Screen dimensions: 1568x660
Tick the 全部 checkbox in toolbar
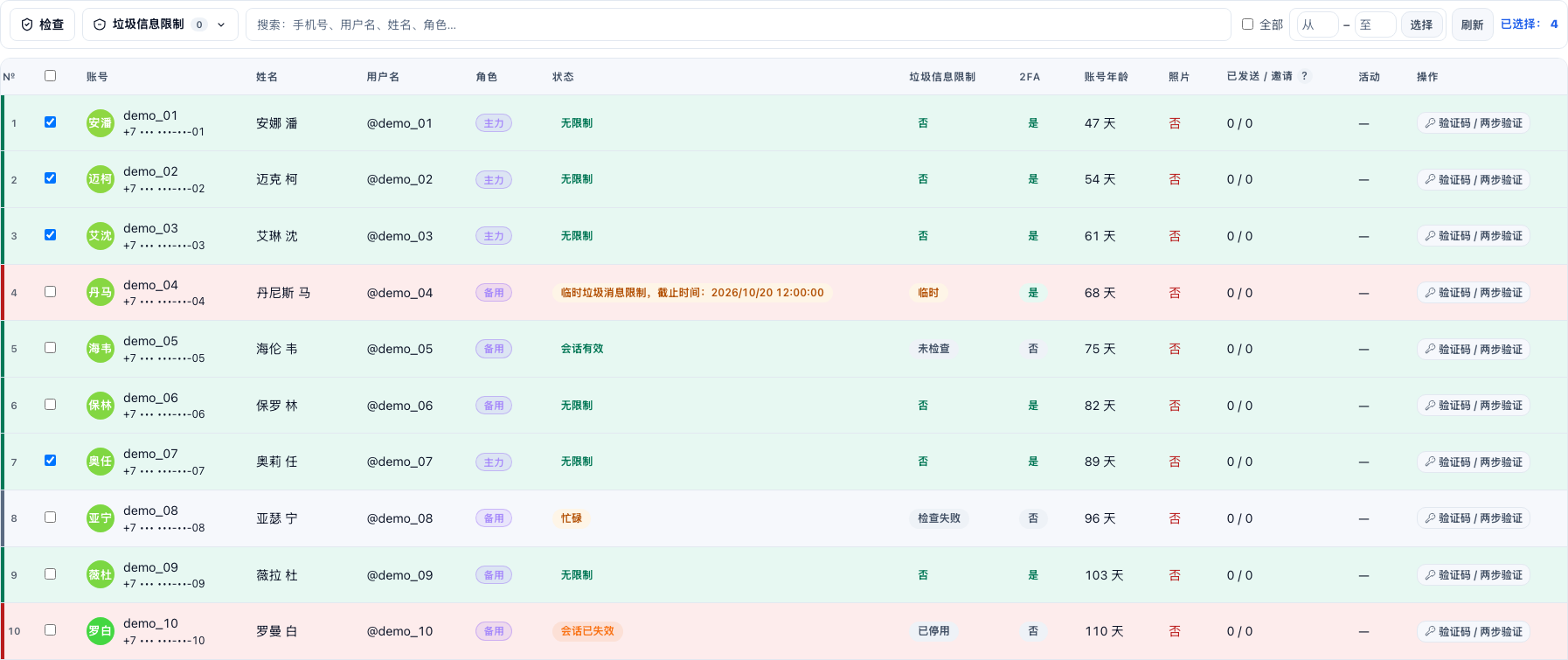coord(1247,24)
